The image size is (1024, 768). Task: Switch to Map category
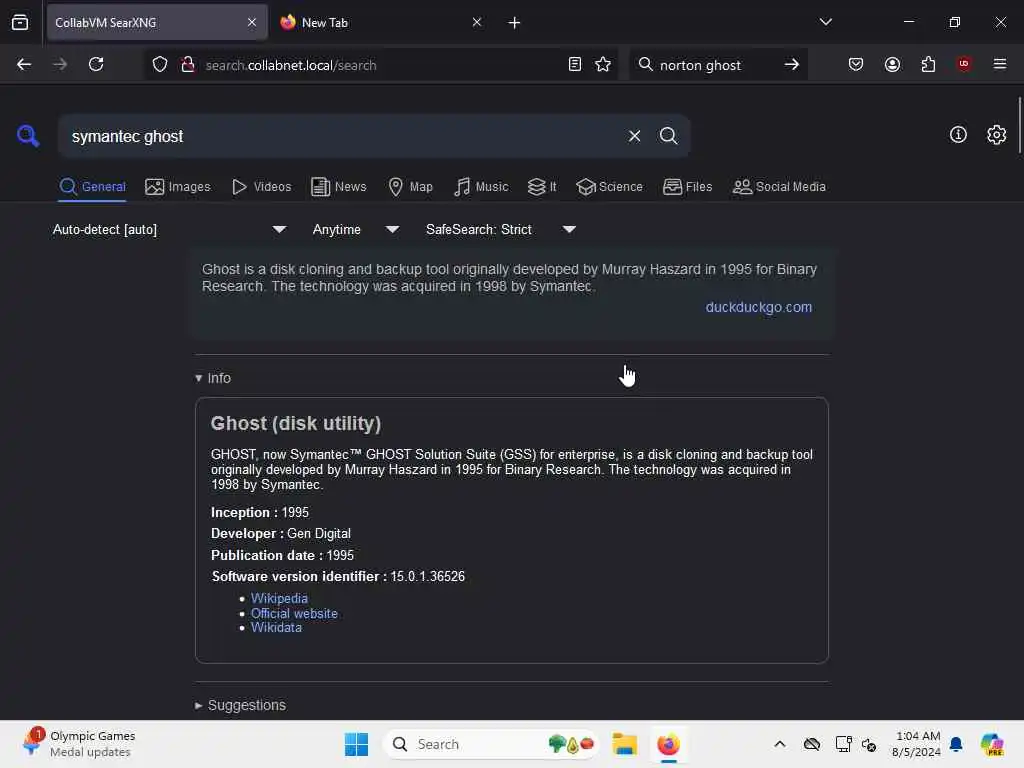[410, 187]
